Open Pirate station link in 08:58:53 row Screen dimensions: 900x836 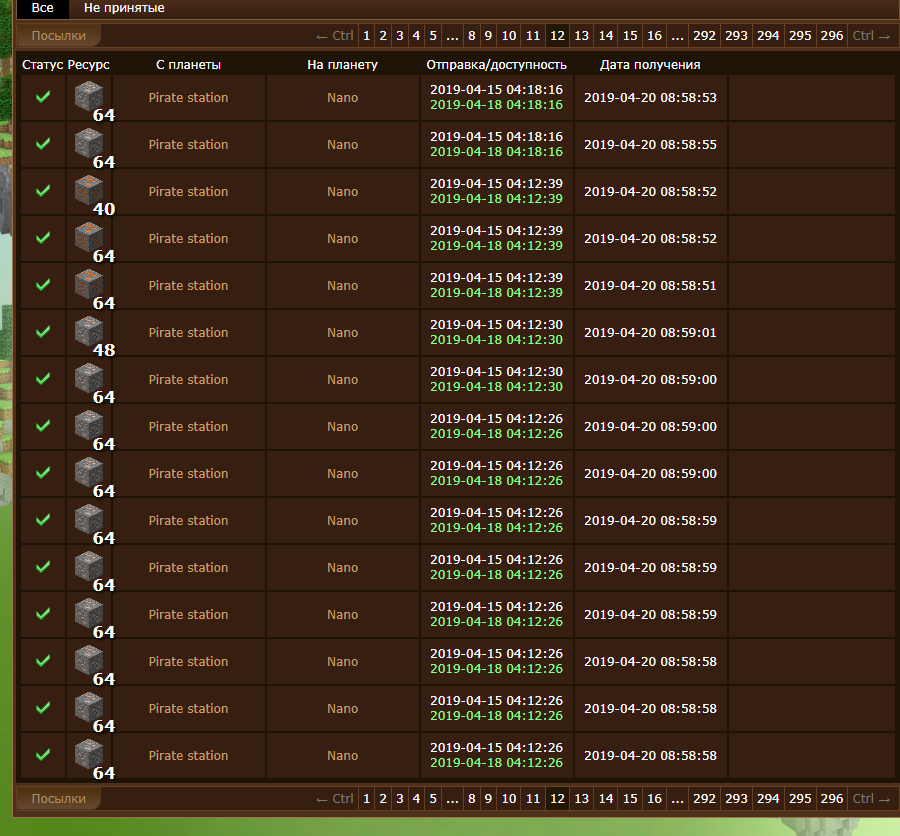pyautogui.click(x=188, y=98)
